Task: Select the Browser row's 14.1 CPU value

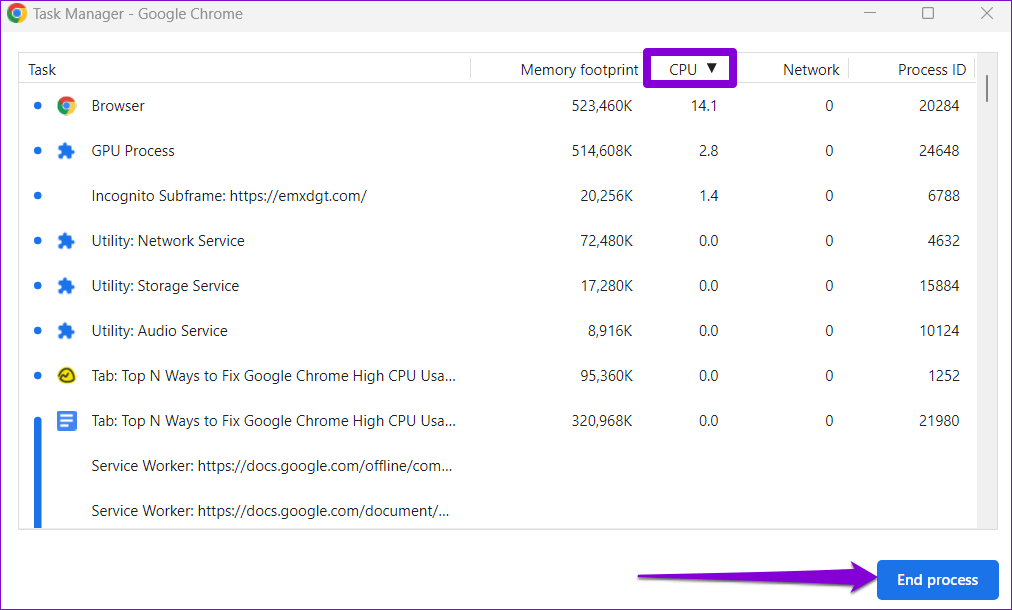Action: [704, 106]
